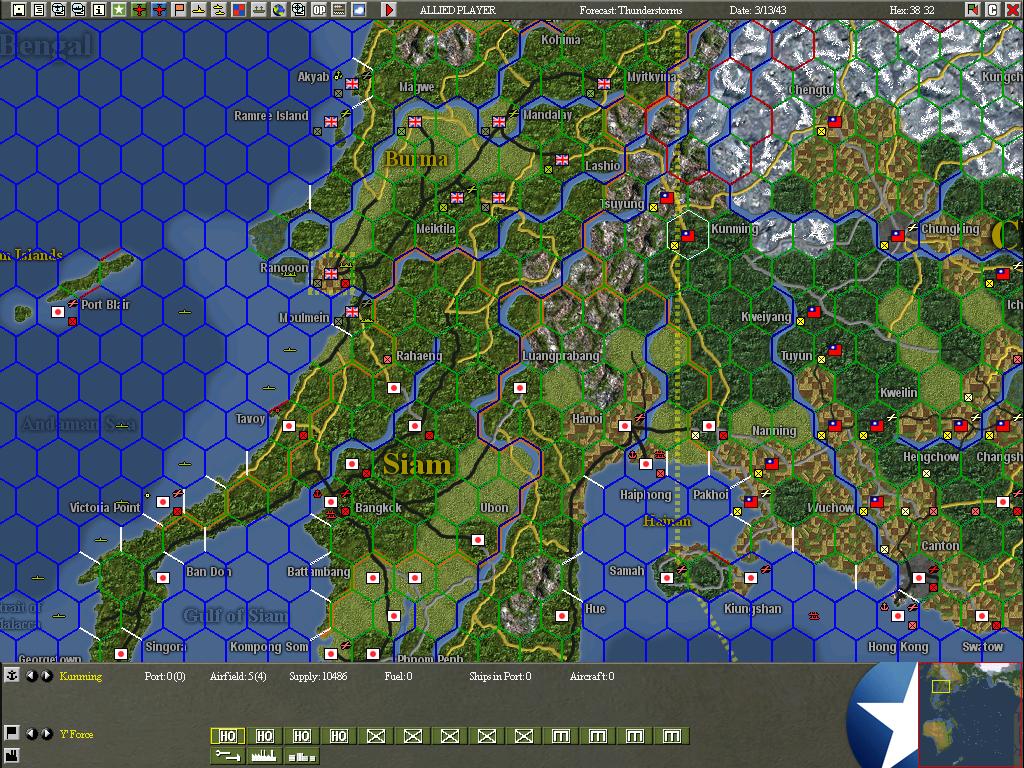The height and width of the screenshot is (768, 1024).
Task: Click the Japanese flag at Samah
Action: point(667,578)
